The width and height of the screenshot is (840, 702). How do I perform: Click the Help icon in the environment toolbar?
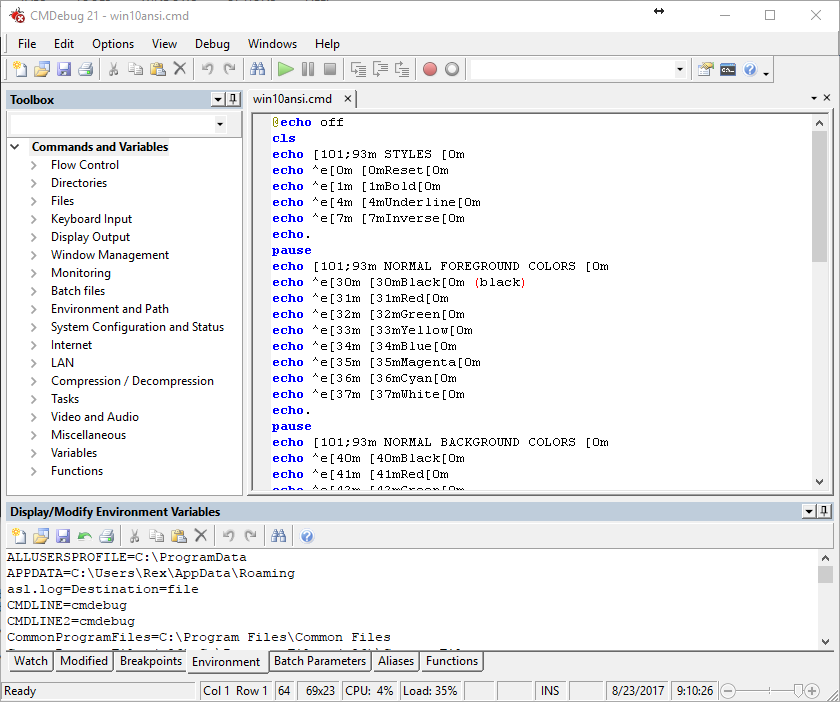click(307, 536)
